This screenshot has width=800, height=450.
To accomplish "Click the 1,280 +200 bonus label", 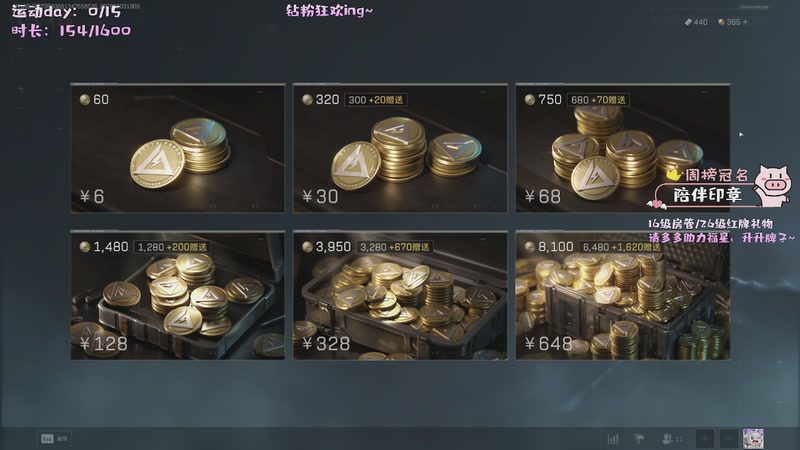I will coord(172,247).
